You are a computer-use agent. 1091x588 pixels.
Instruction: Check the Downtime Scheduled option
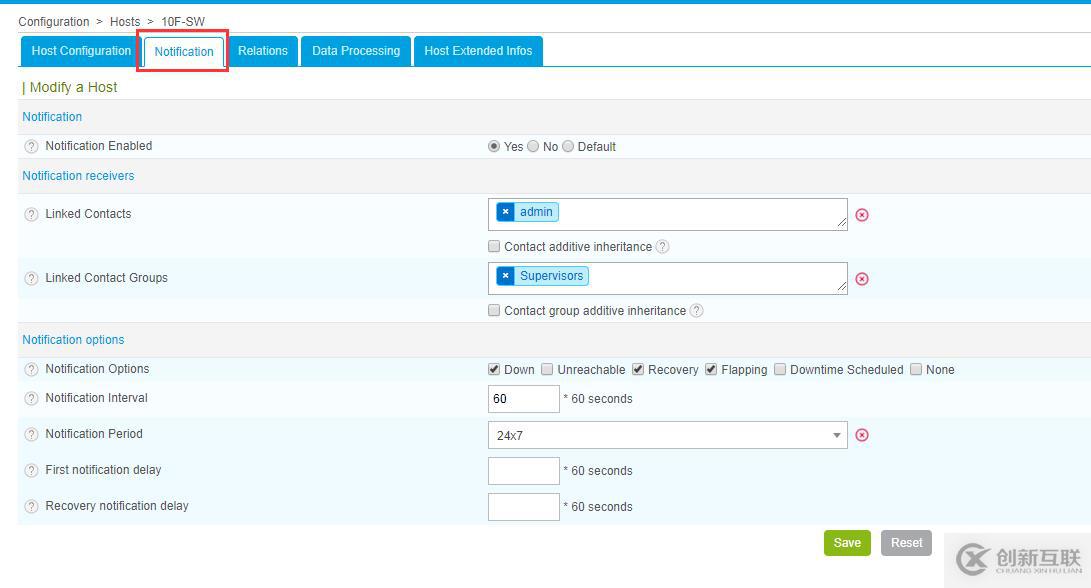pyautogui.click(x=780, y=370)
